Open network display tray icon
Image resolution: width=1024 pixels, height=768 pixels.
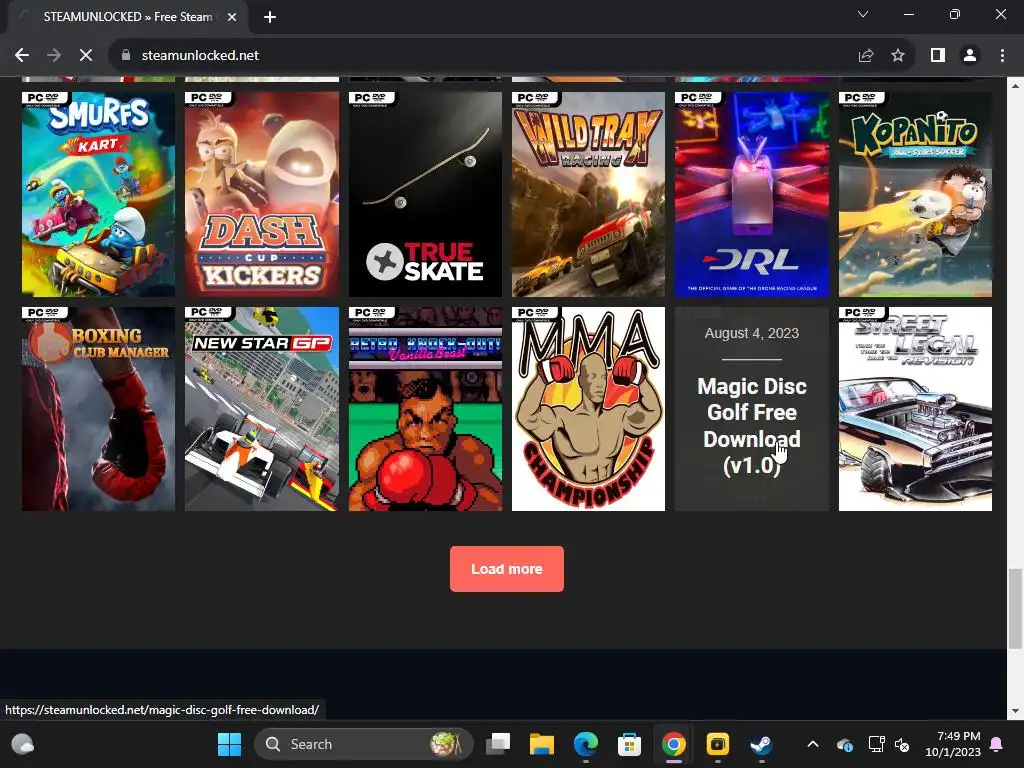tap(876, 744)
